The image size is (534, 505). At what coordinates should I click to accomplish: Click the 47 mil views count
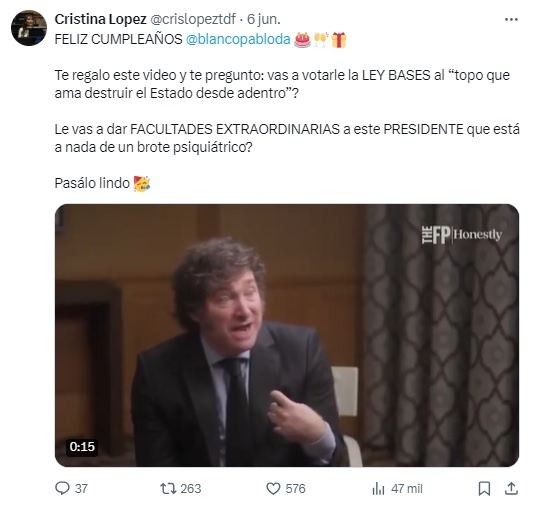407,489
